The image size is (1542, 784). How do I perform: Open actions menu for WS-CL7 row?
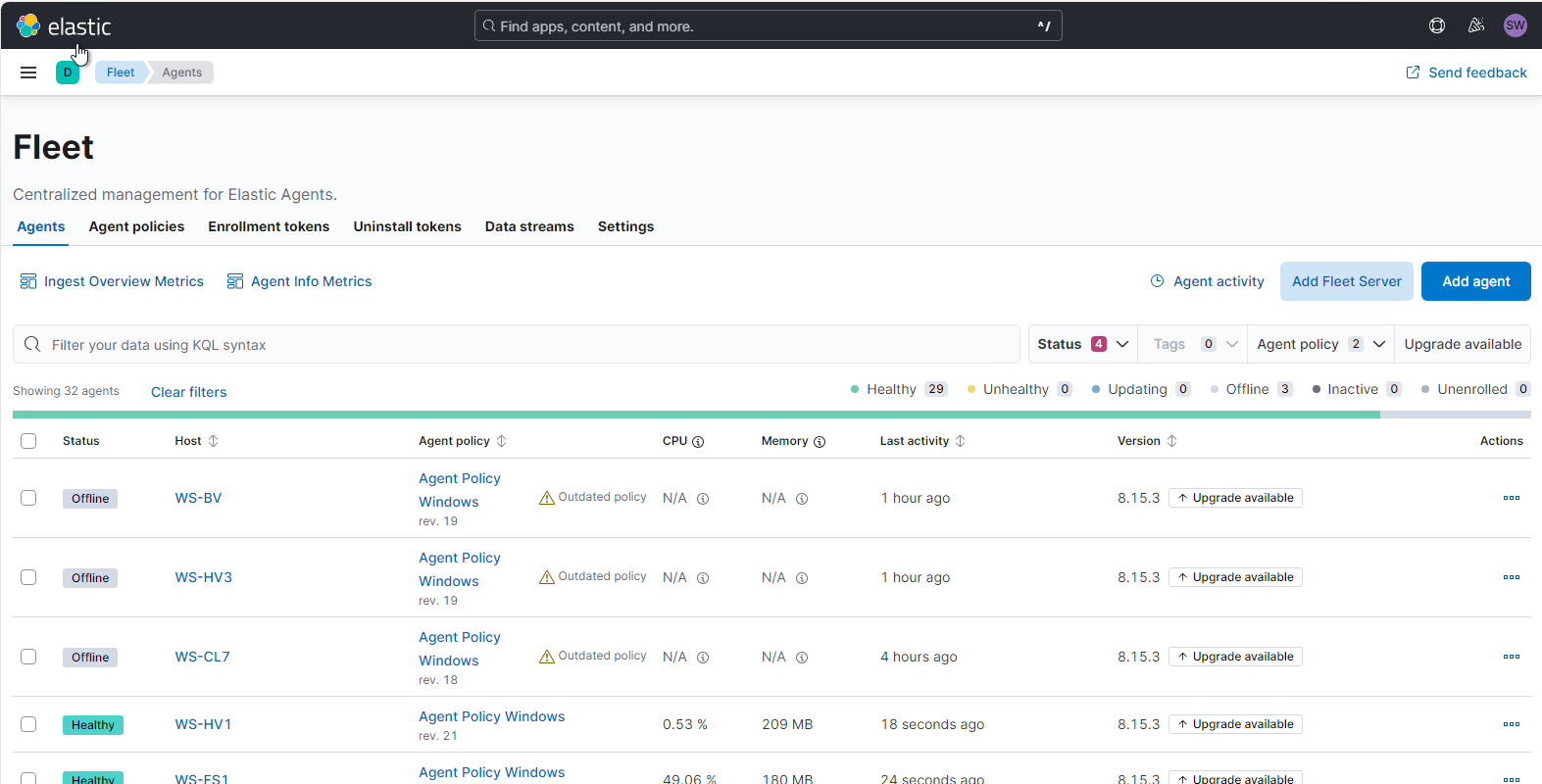coord(1512,657)
